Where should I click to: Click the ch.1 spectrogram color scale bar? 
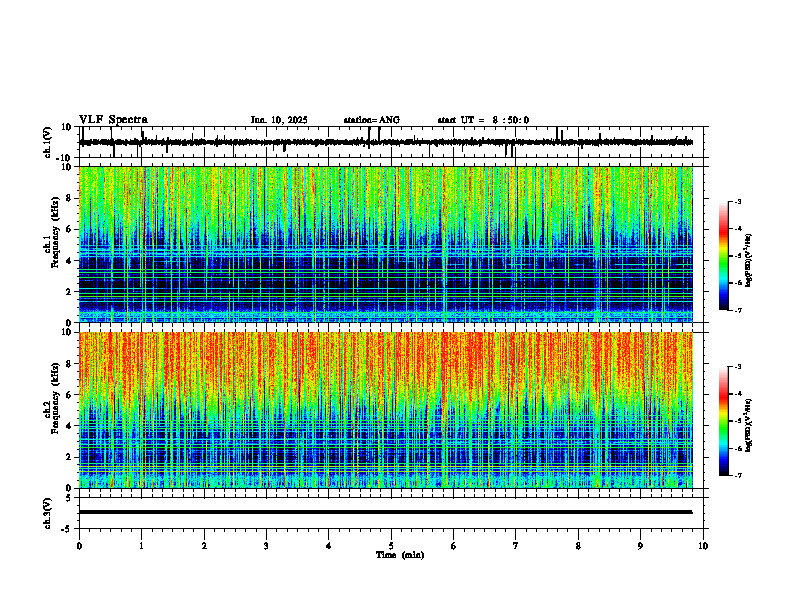(724, 256)
